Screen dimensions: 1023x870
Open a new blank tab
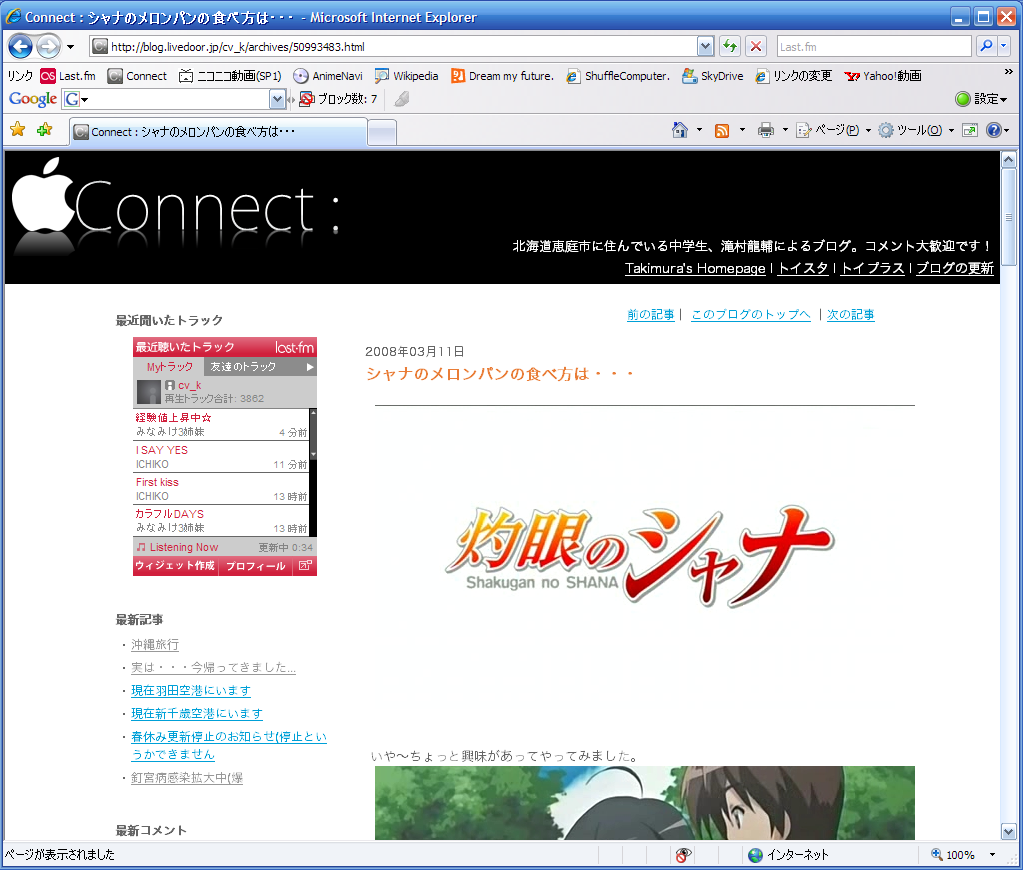coord(382,133)
